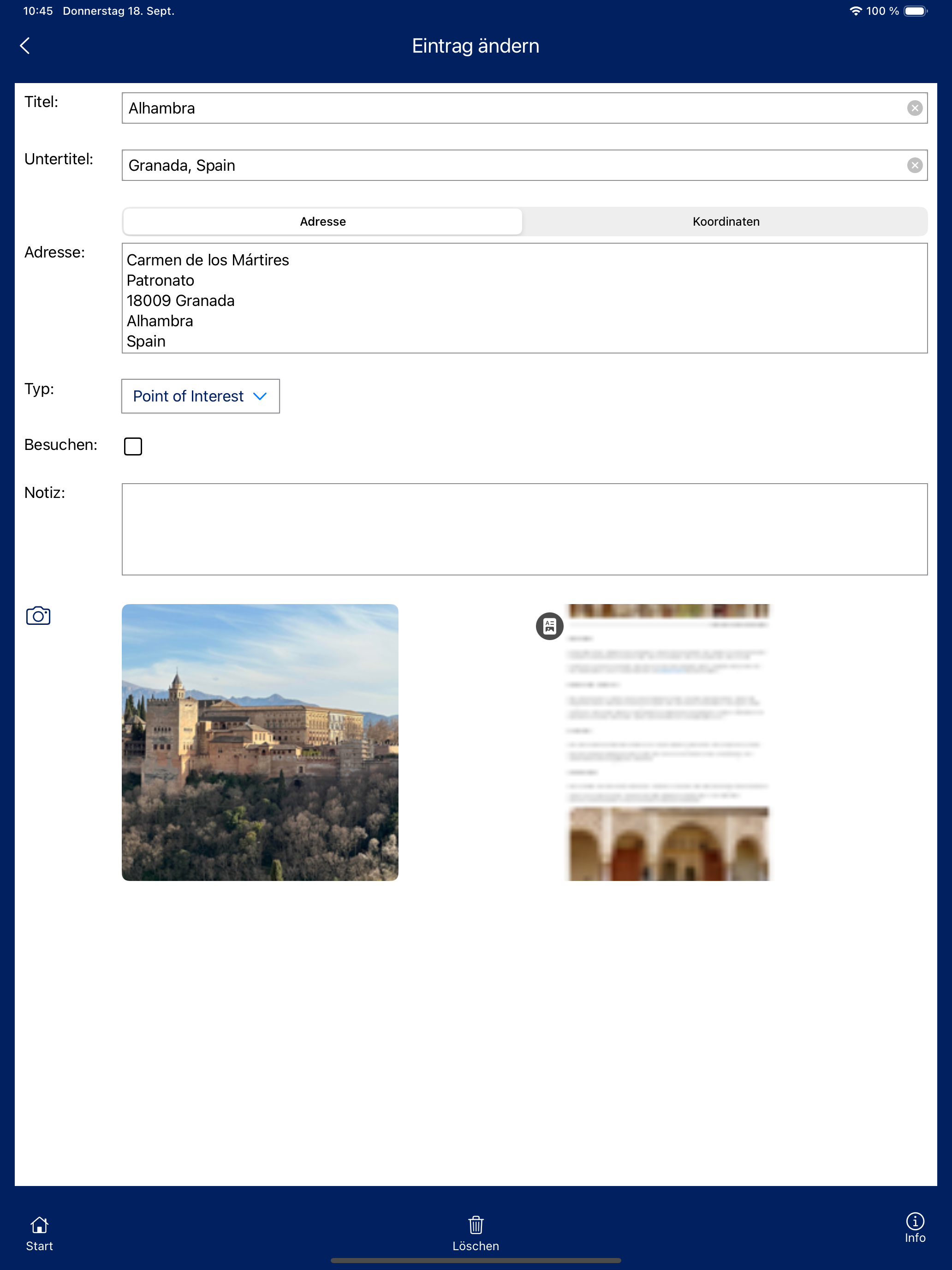The width and height of the screenshot is (952, 1270).
Task: Edit the Untertitel field Granada, Spain
Action: pyautogui.click(x=524, y=165)
